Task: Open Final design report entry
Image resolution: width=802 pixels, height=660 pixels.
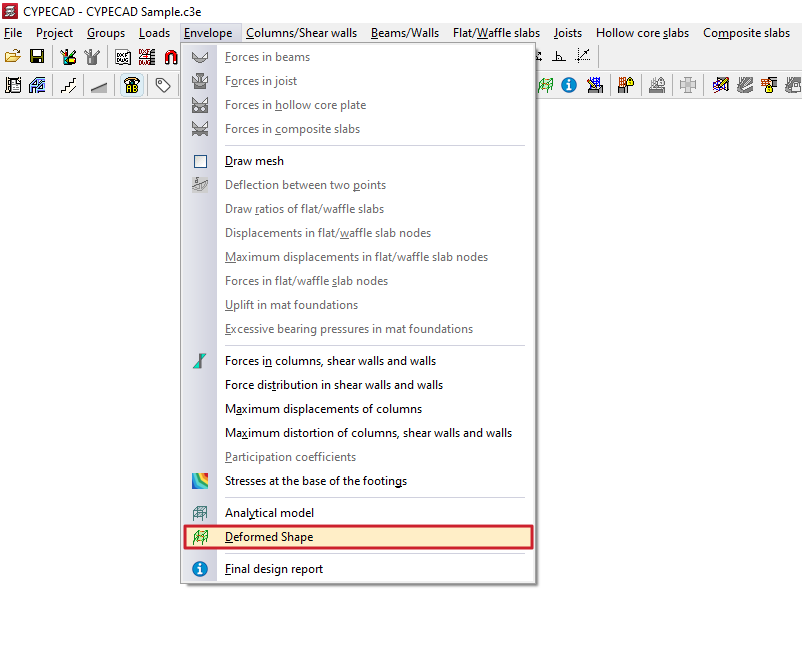Action: coord(358,569)
